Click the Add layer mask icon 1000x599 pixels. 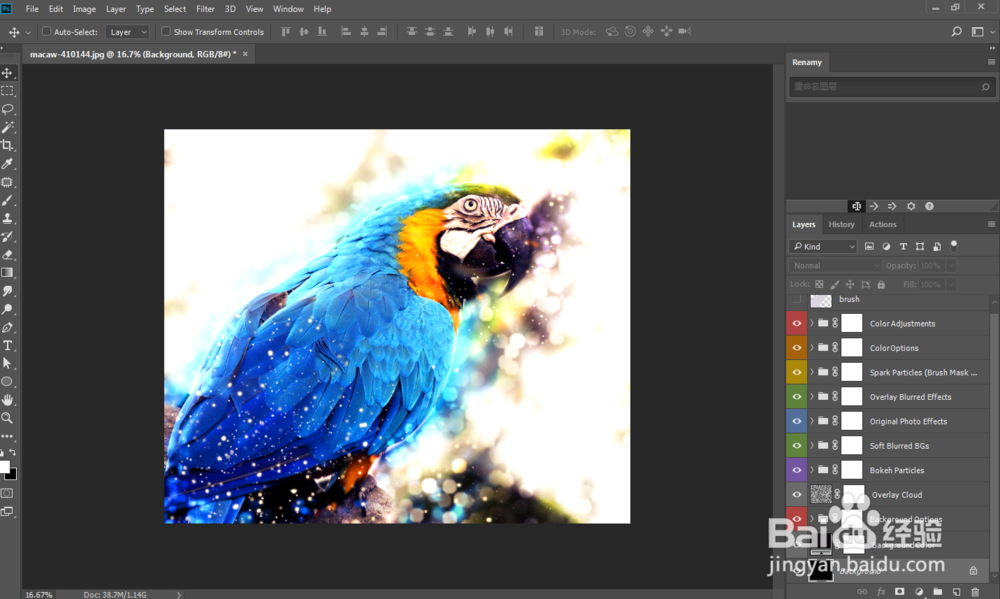click(x=899, y=591)
